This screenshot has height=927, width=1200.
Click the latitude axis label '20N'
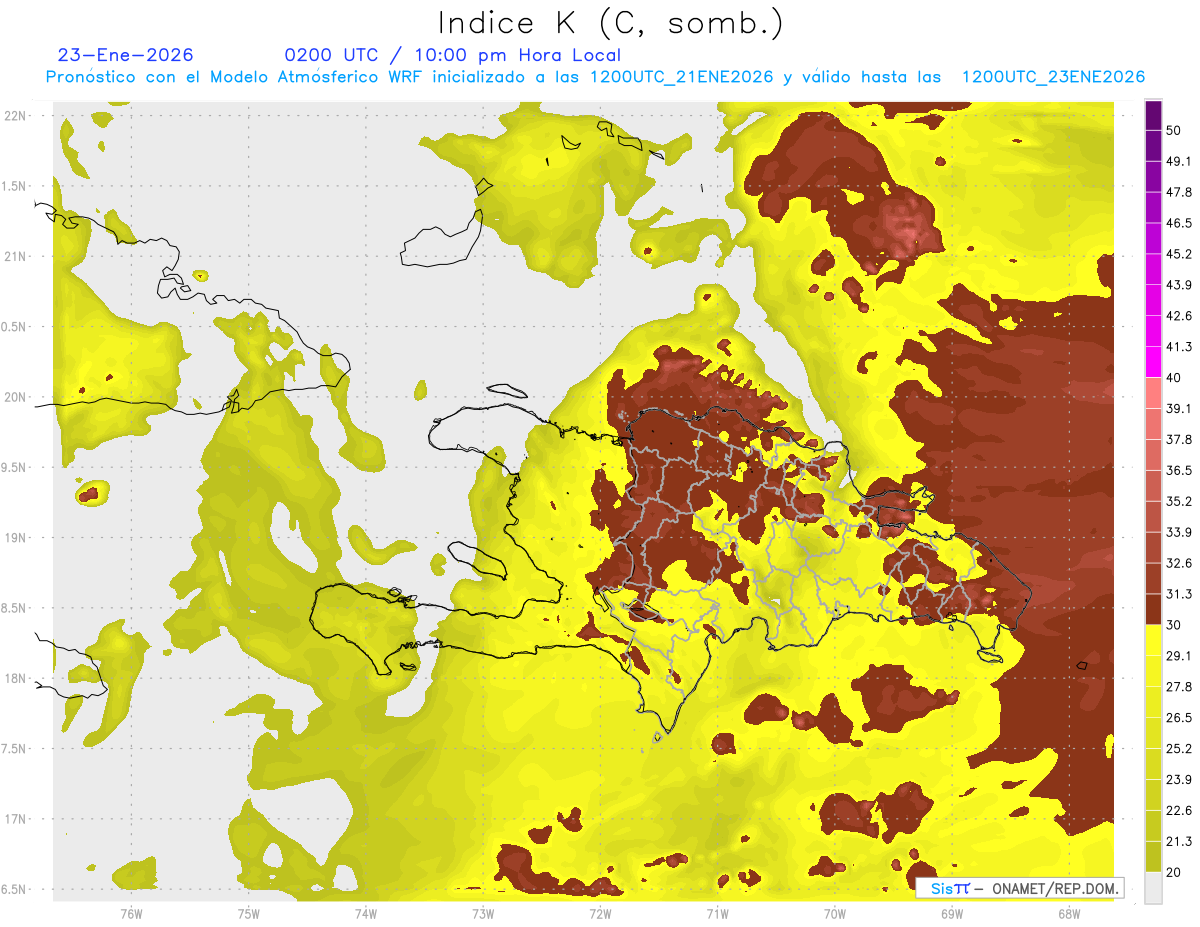[15, 398]
